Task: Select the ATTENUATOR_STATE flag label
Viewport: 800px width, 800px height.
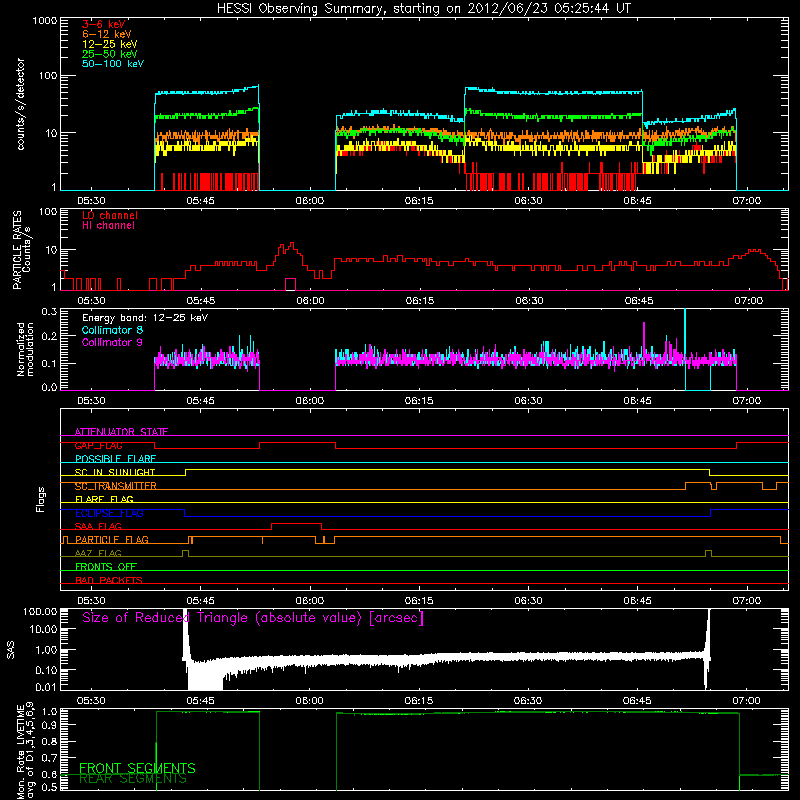Action: tap(121, 432)
